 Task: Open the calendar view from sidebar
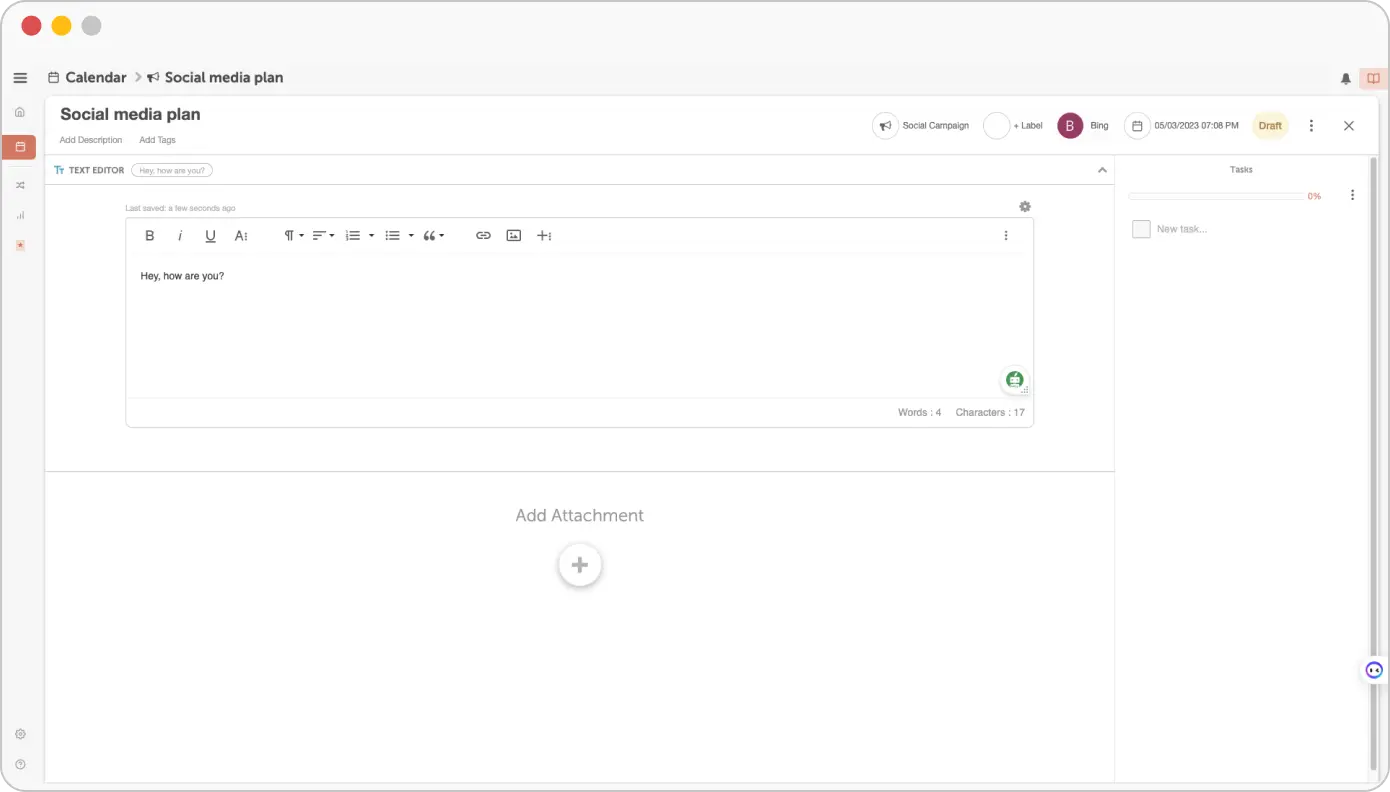[x=20, y=147]
